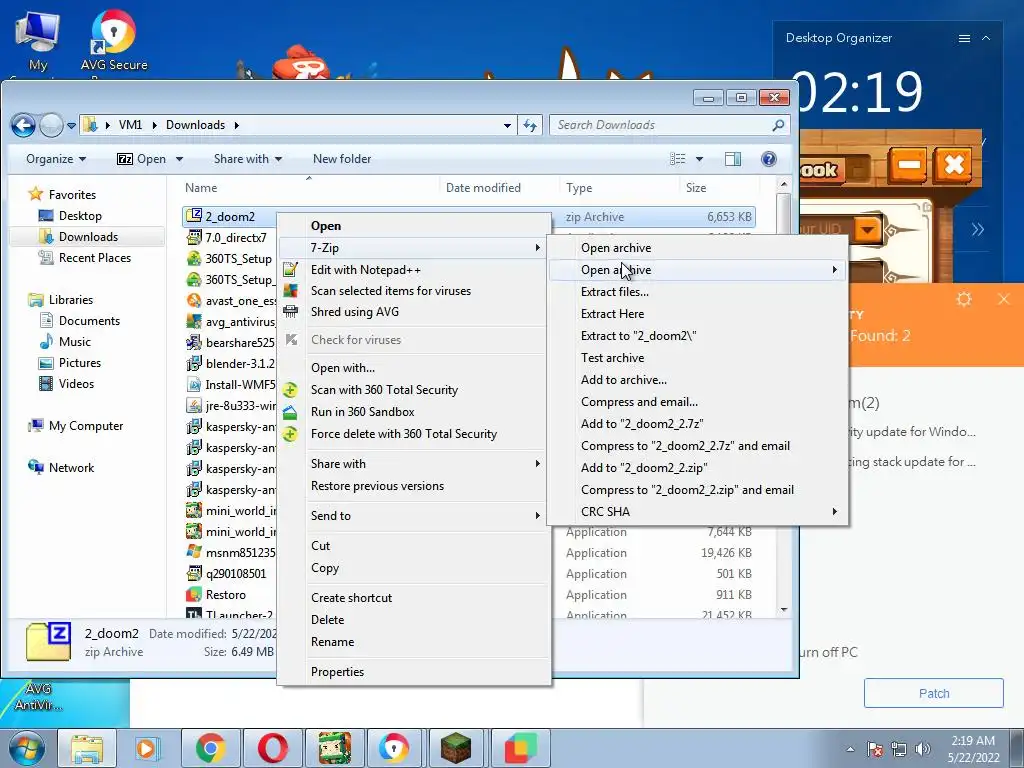Open the toolbar Share with dropdown
Image resolution: width=1024 pixels, height=768 pixels.
248,159
